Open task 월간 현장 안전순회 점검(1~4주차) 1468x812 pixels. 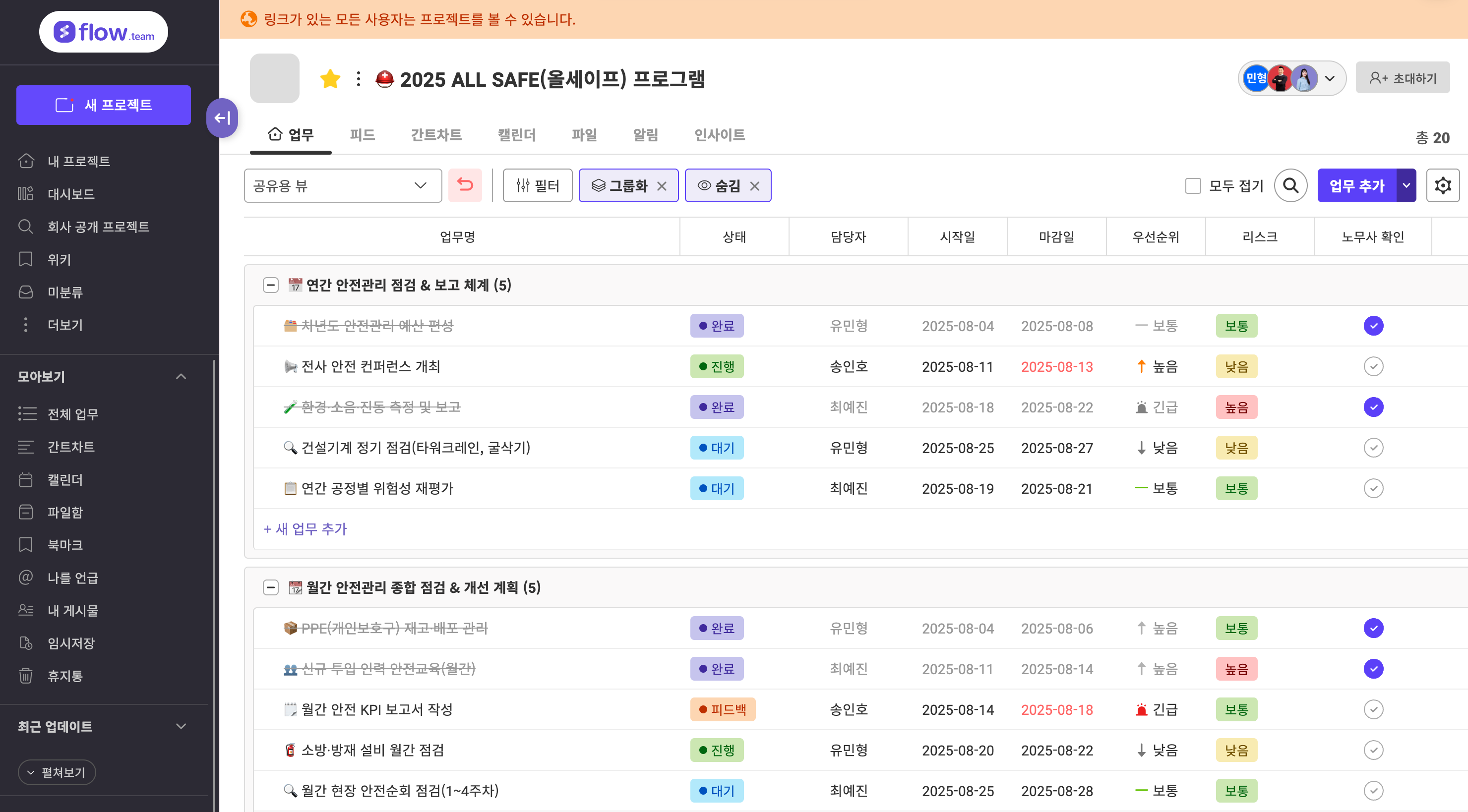point(399,790)
